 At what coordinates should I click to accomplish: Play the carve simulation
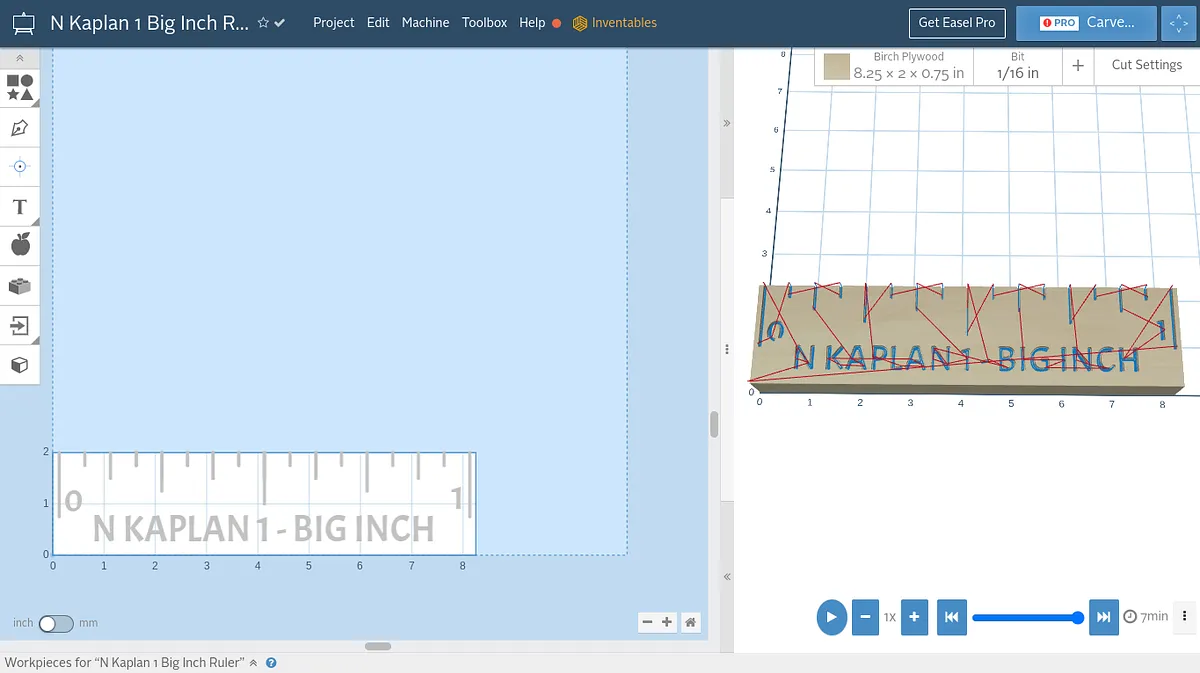pos(831,617)
